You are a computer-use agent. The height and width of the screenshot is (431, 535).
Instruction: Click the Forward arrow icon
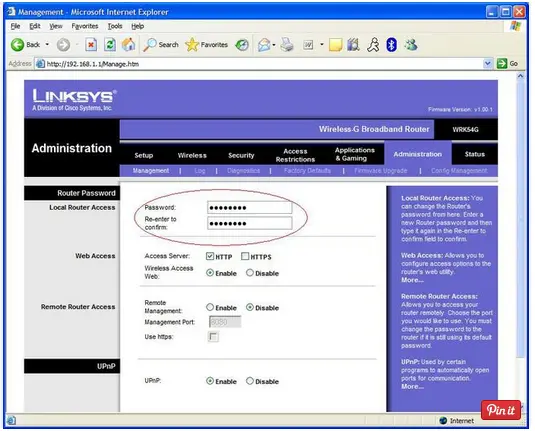[63, 45]
